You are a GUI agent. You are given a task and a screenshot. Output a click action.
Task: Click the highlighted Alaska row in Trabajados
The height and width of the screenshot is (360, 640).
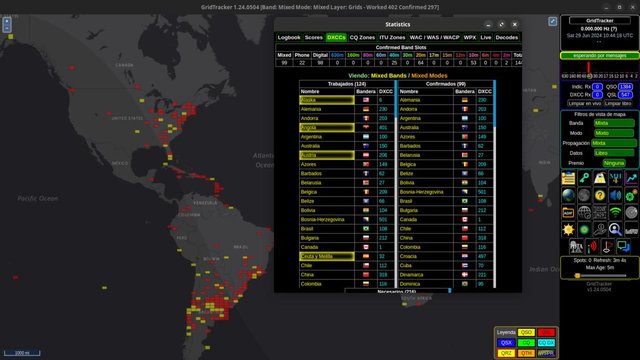[x=327, y=100]
